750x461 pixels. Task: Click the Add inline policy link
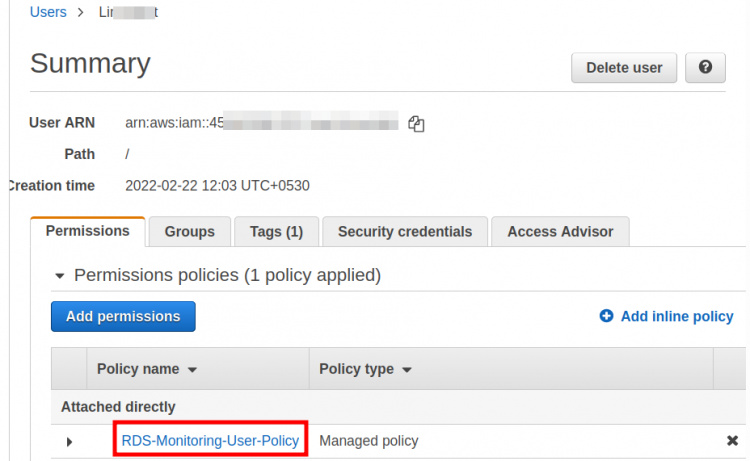tap(677, 316)
